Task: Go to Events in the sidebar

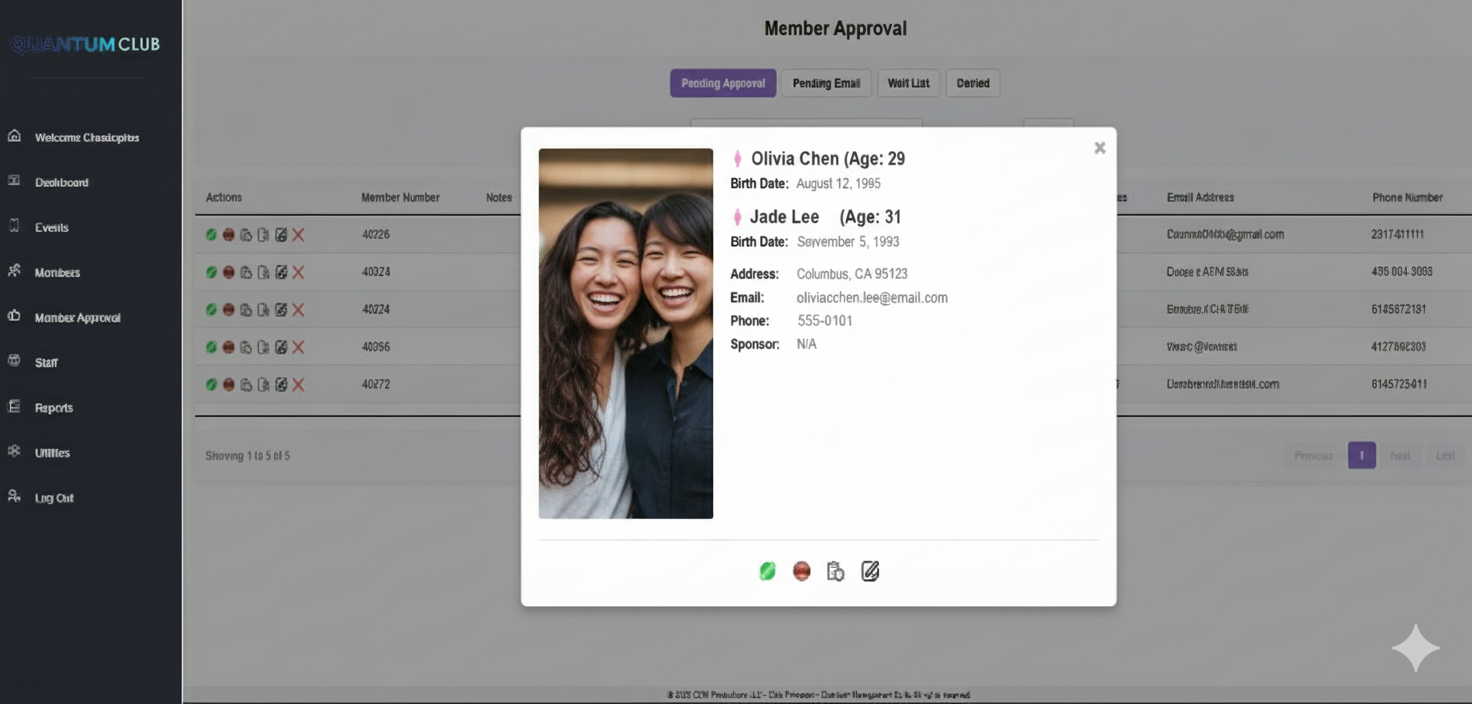Action: pos(51,228)
